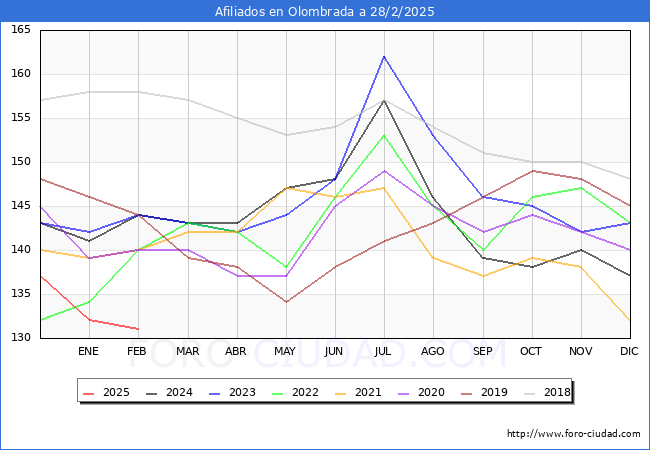Click the red 2025 legend color marker
Viewport: 650px width, 450px height.
tap(88, 393)
